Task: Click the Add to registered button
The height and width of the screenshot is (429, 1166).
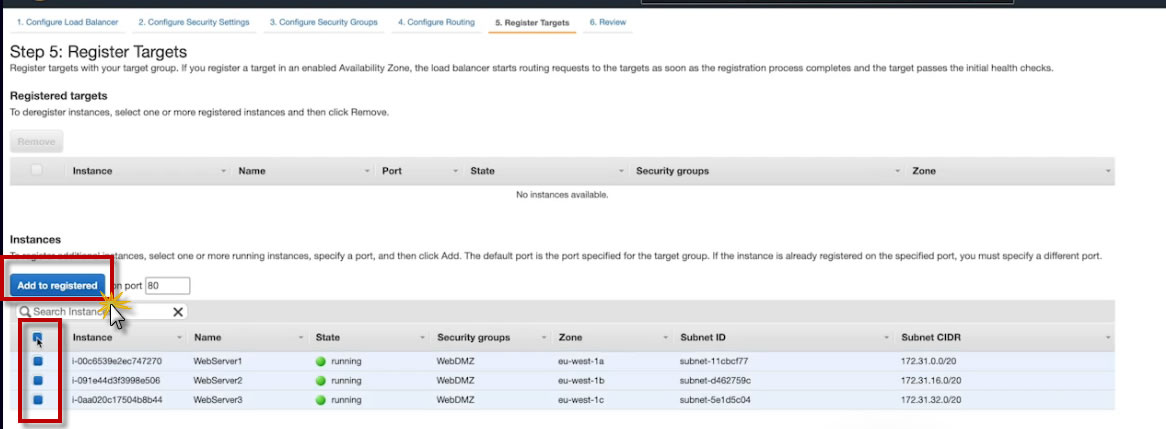Action: click(x=57, y=286)
